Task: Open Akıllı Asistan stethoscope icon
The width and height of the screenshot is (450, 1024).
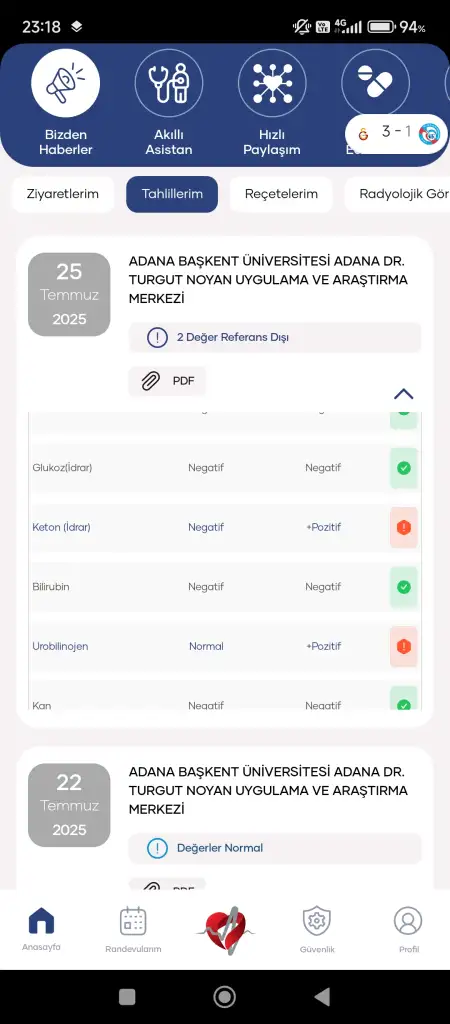Action: point(169,83)
